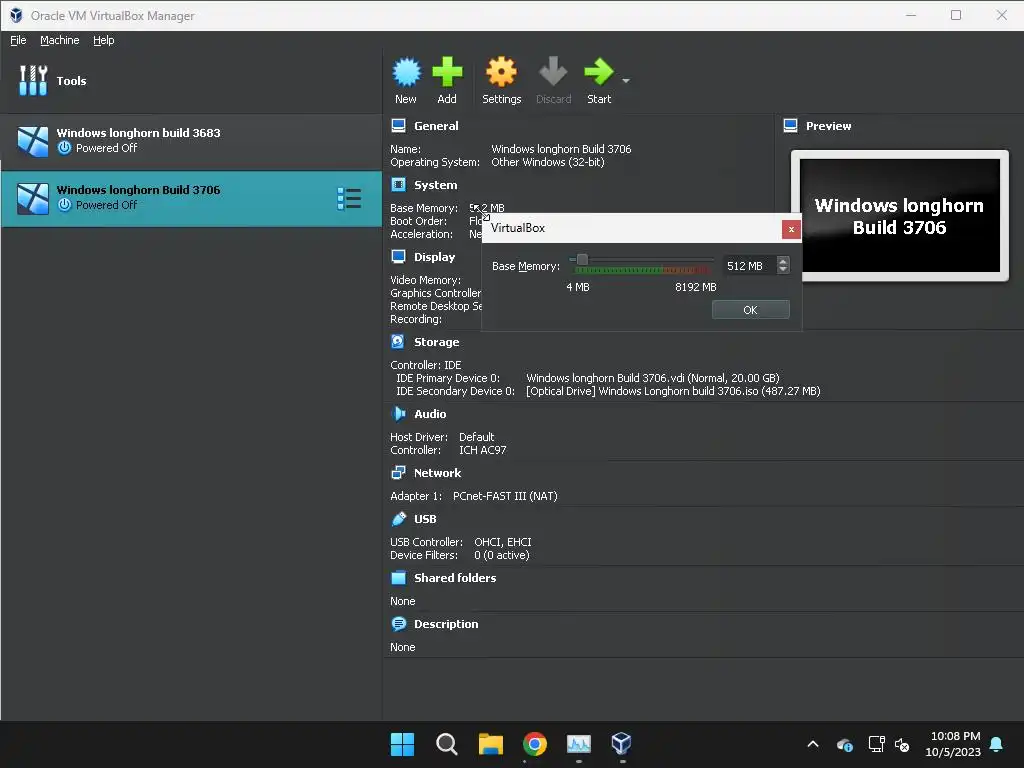Image resolution: width=1024 pixels, height=768 pixels.
Task: Click the Preview panel header
Action: (x=828, y=126)
